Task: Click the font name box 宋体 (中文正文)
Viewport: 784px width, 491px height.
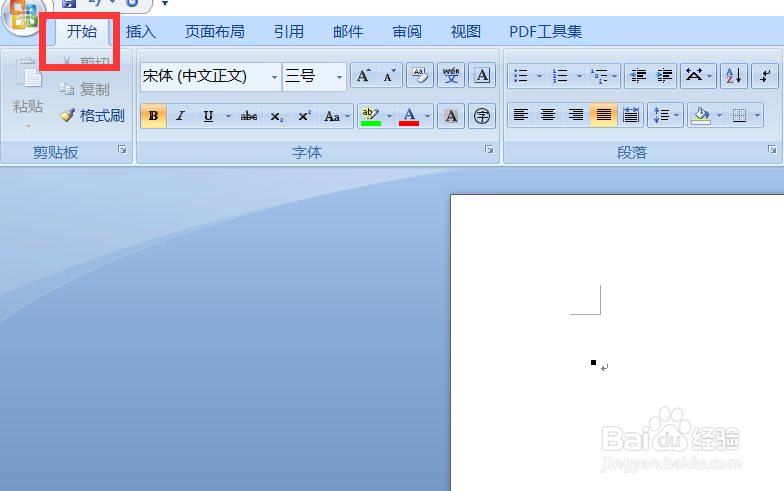Action: 204,76
